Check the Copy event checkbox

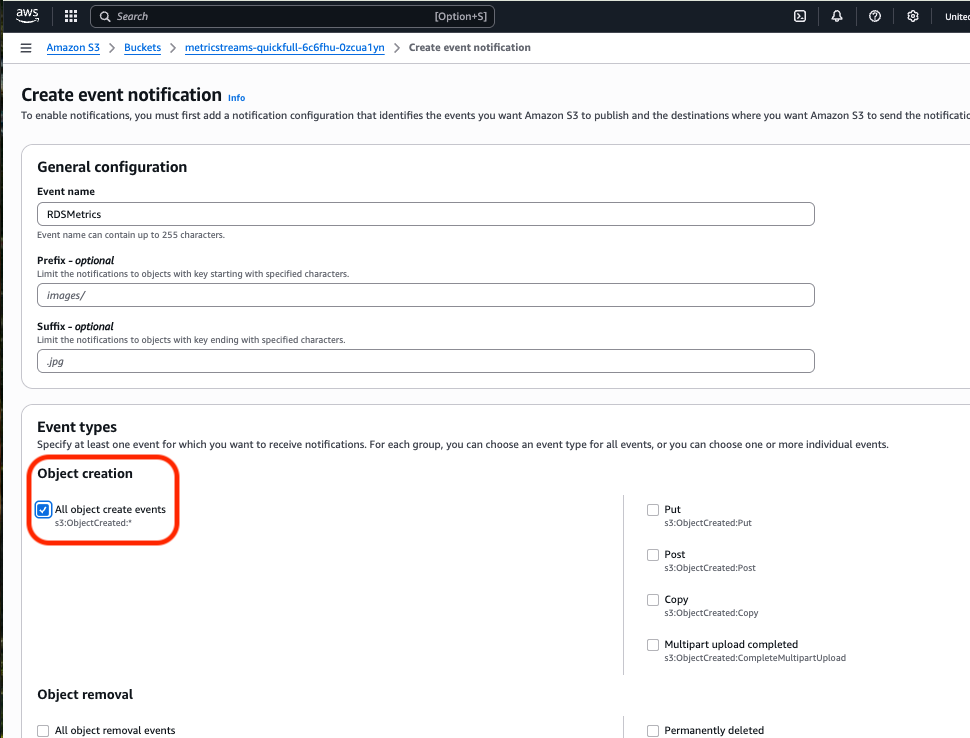pyautogui.click(x=653, y=600)
